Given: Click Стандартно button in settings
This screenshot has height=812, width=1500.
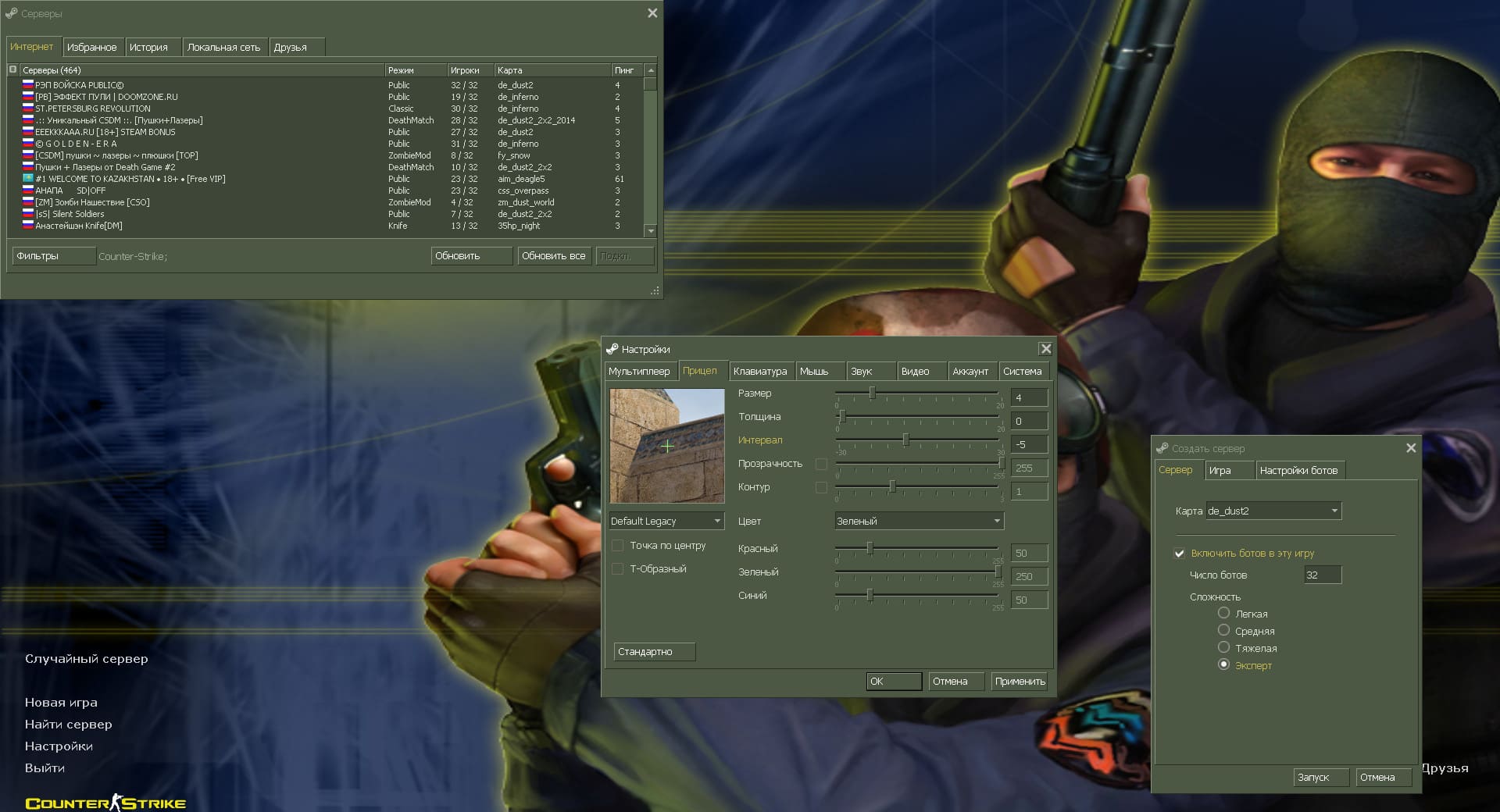Looking at the screenshot, I should pyautogui.click(x=655, y=652).
